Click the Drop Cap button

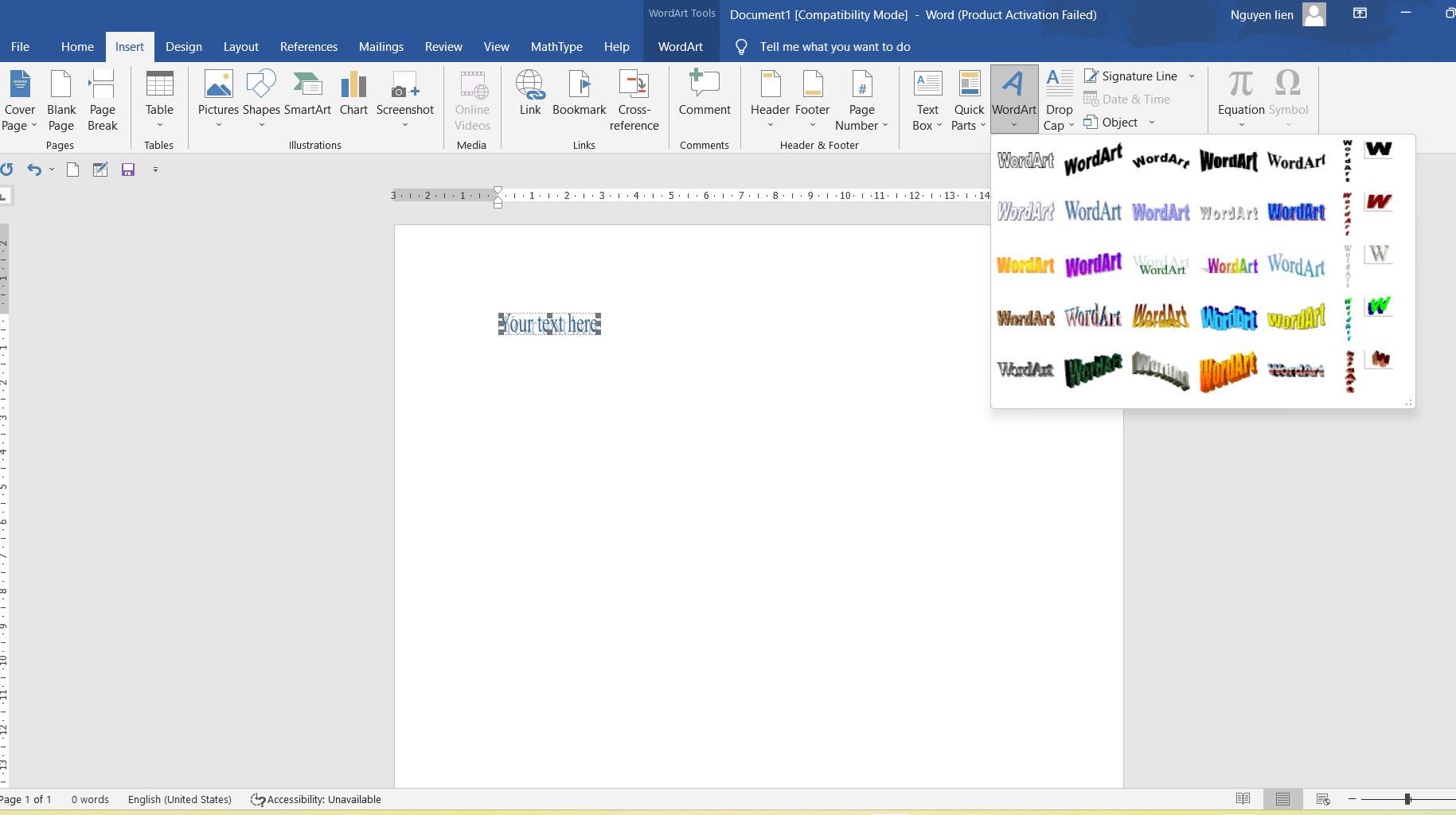click(x=1059, y=101)
